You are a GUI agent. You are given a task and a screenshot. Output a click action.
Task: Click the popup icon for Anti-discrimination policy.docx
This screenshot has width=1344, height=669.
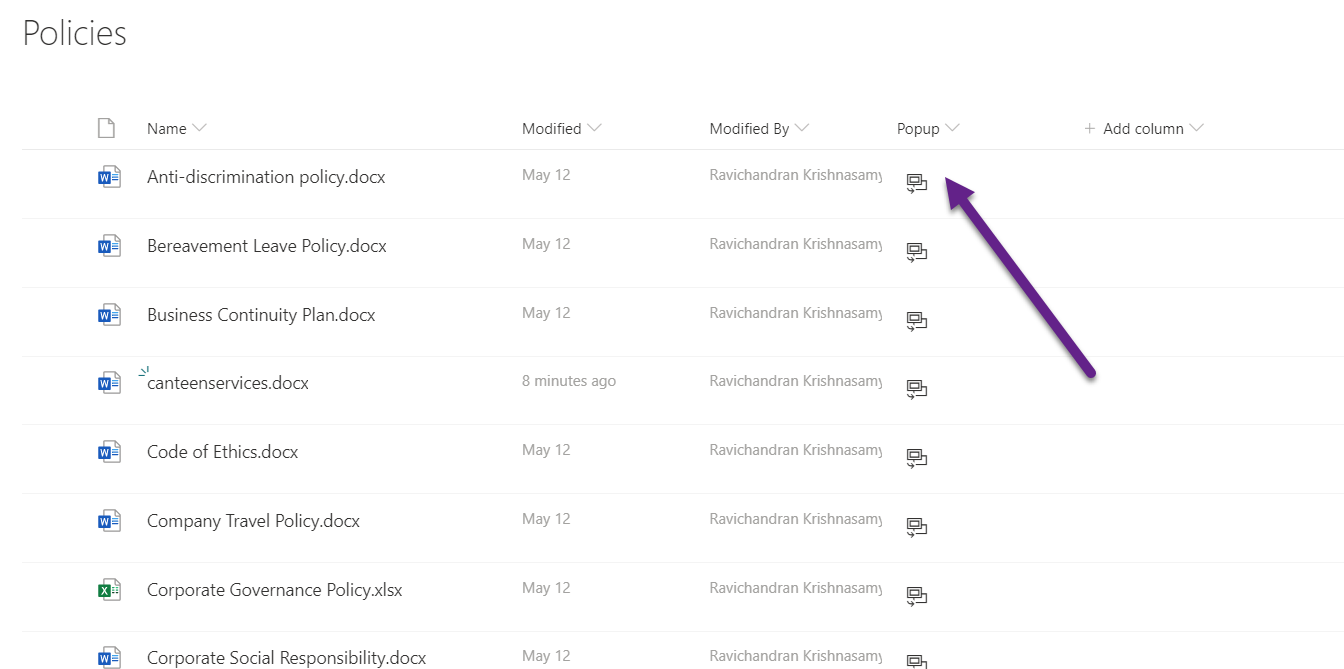point(916,183)
